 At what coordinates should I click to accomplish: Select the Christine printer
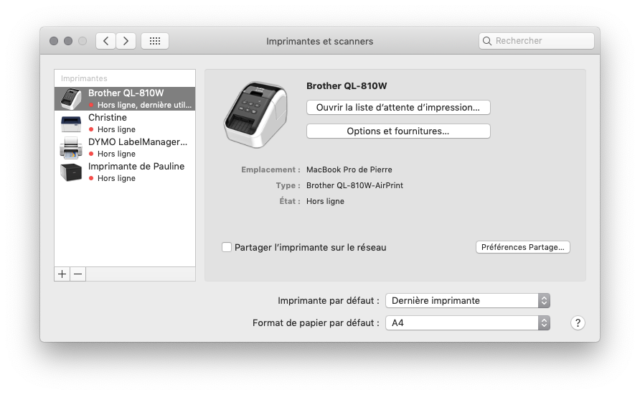[x=125, y=123]
